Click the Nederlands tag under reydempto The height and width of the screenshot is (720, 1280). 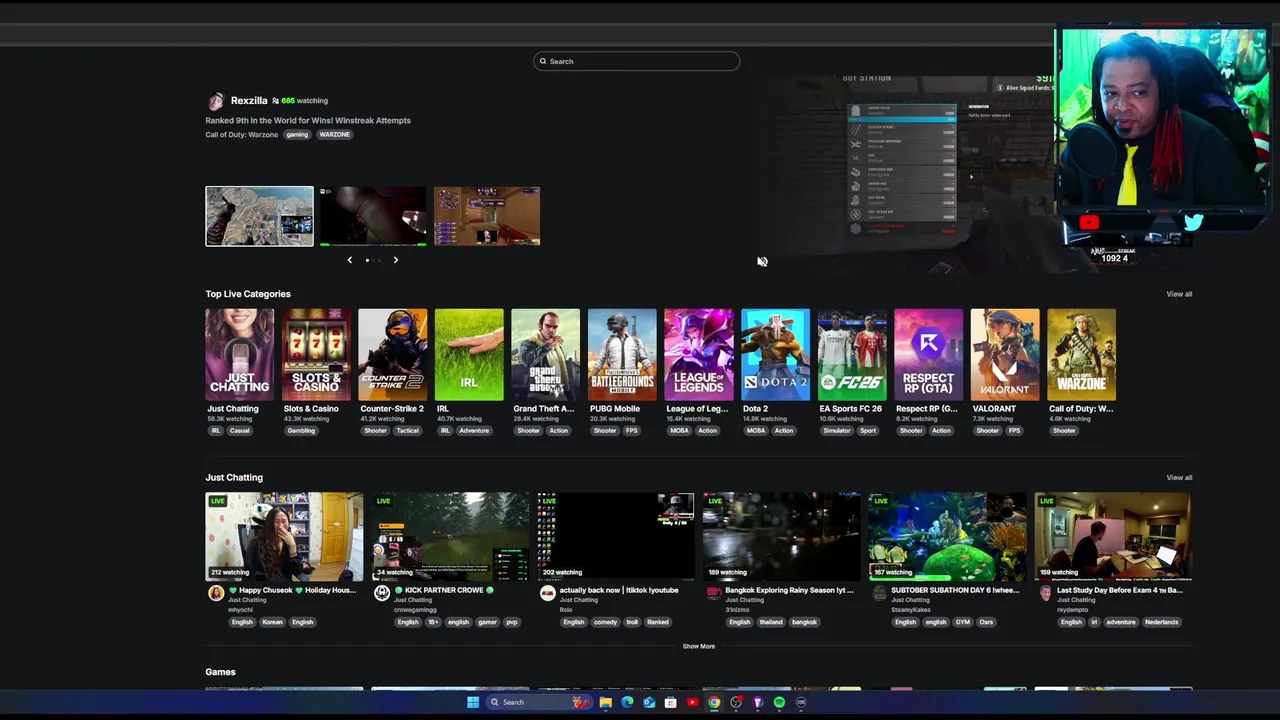point(1162,622)
